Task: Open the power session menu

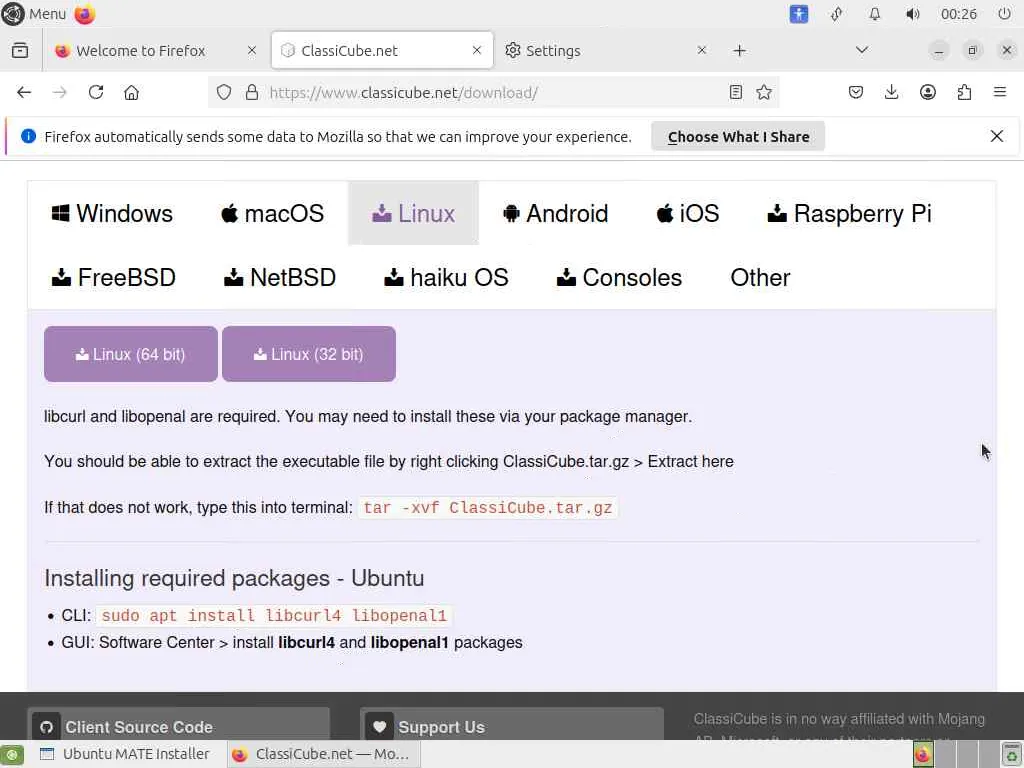Action: 1004,14
